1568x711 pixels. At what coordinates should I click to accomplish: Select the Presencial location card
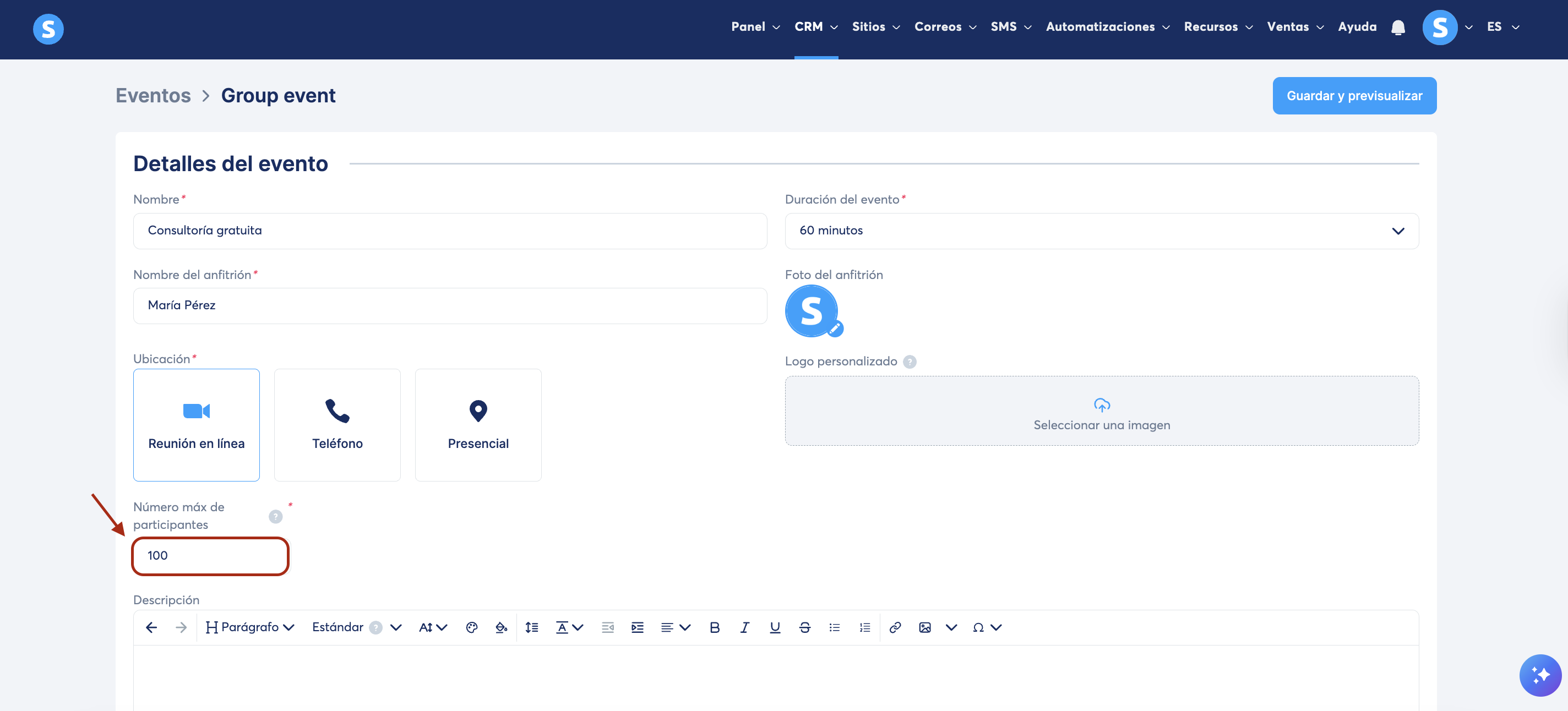pos(478,424)
